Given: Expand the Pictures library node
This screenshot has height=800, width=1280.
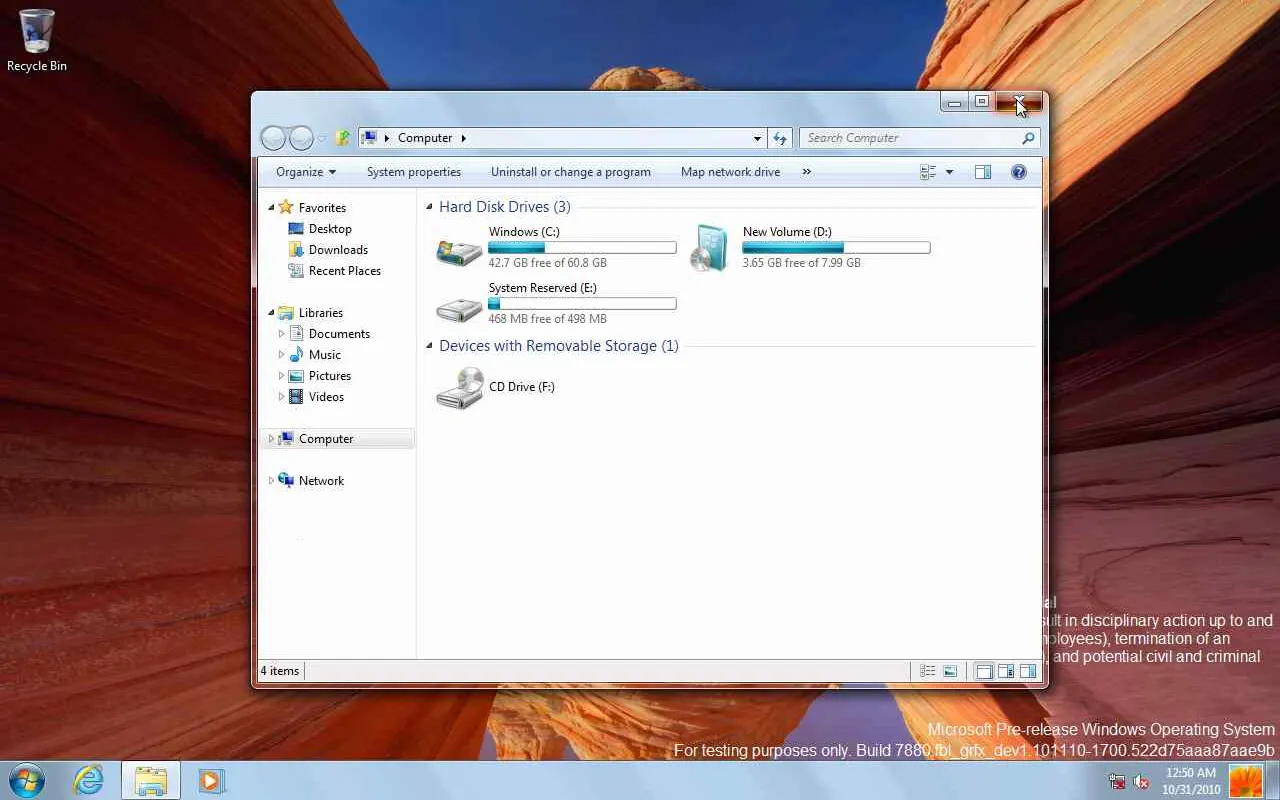Looking at the screenshot, I should click(282, 376).
